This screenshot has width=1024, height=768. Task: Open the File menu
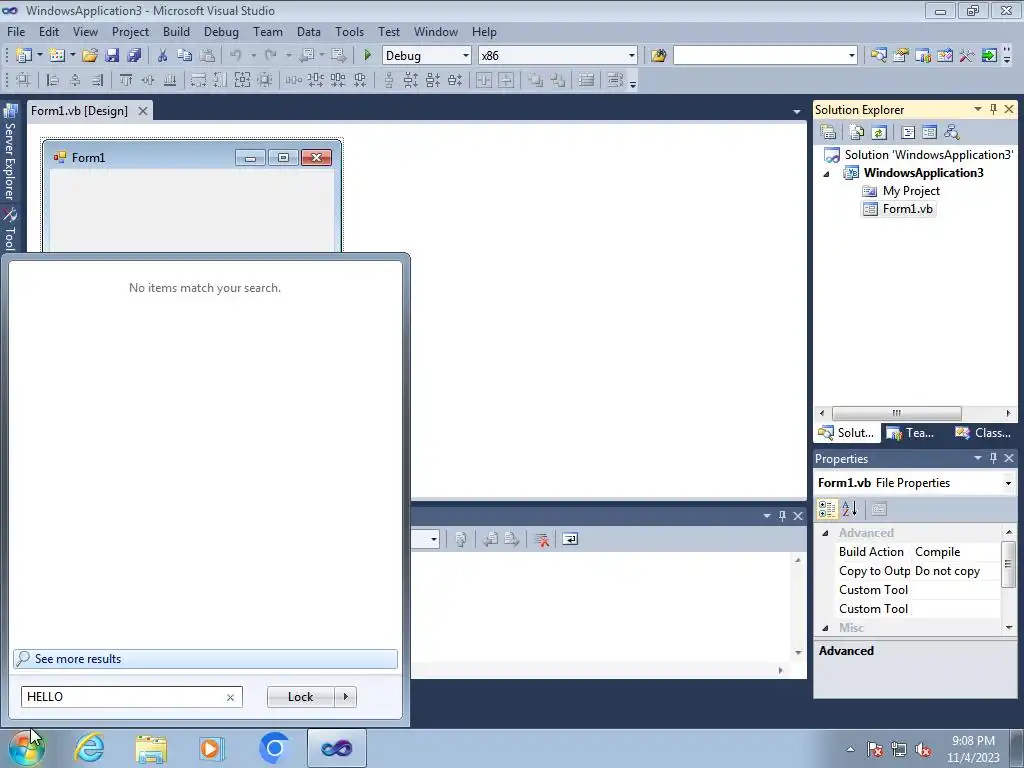click(x=16, y=31)
